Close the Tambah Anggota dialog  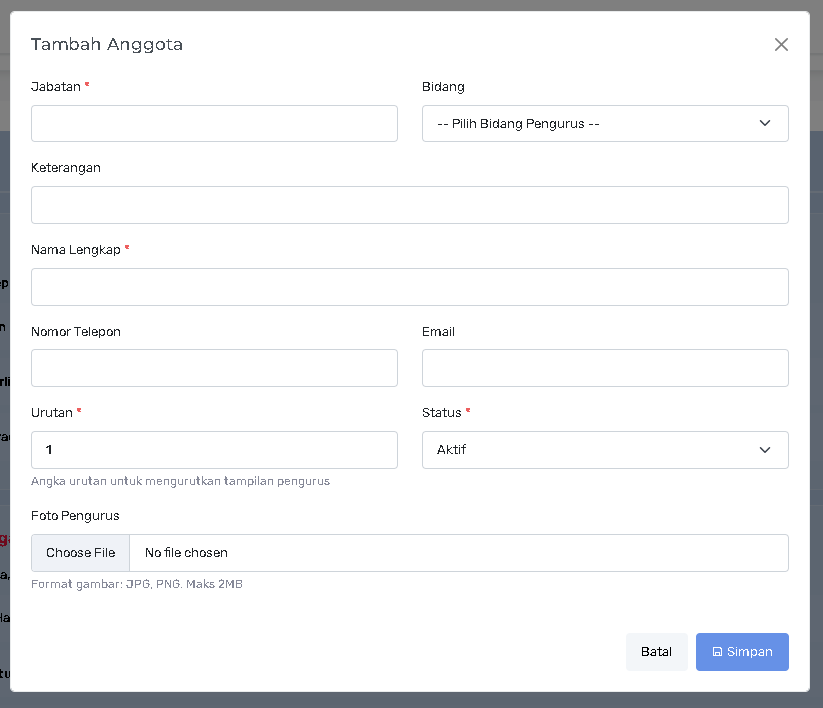(x=781, y=44)
